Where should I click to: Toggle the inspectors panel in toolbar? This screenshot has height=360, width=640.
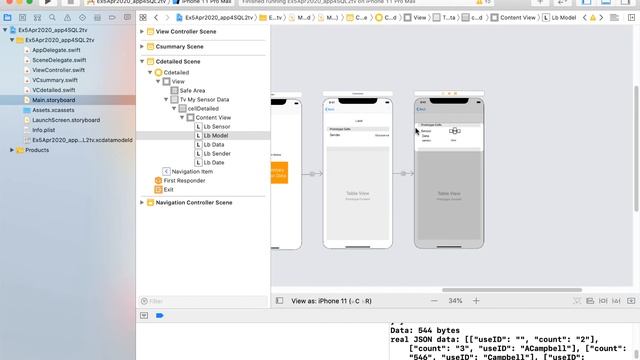coord(625,2)
